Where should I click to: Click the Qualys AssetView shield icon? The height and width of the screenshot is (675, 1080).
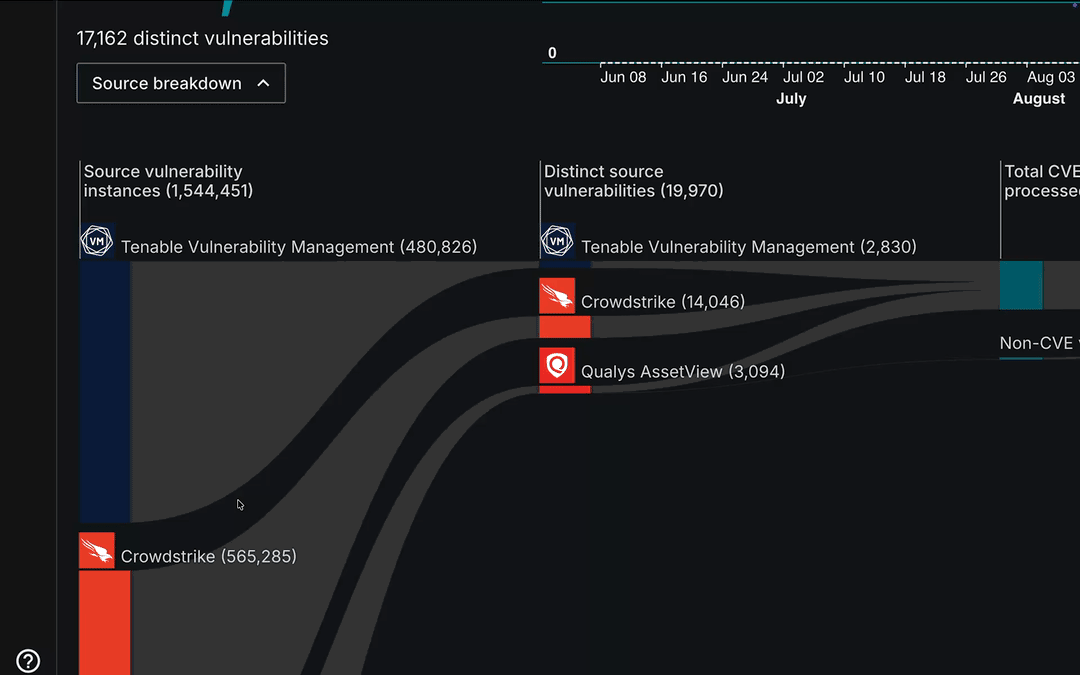coord(557,366)
